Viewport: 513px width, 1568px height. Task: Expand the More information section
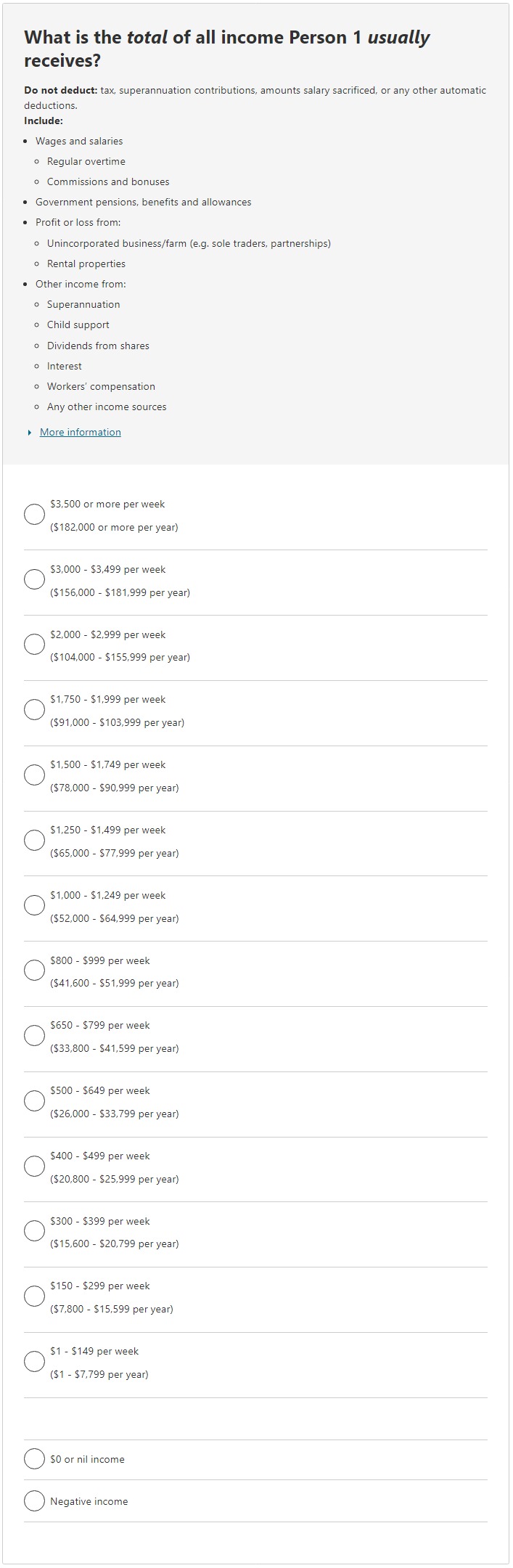(80, 432)
